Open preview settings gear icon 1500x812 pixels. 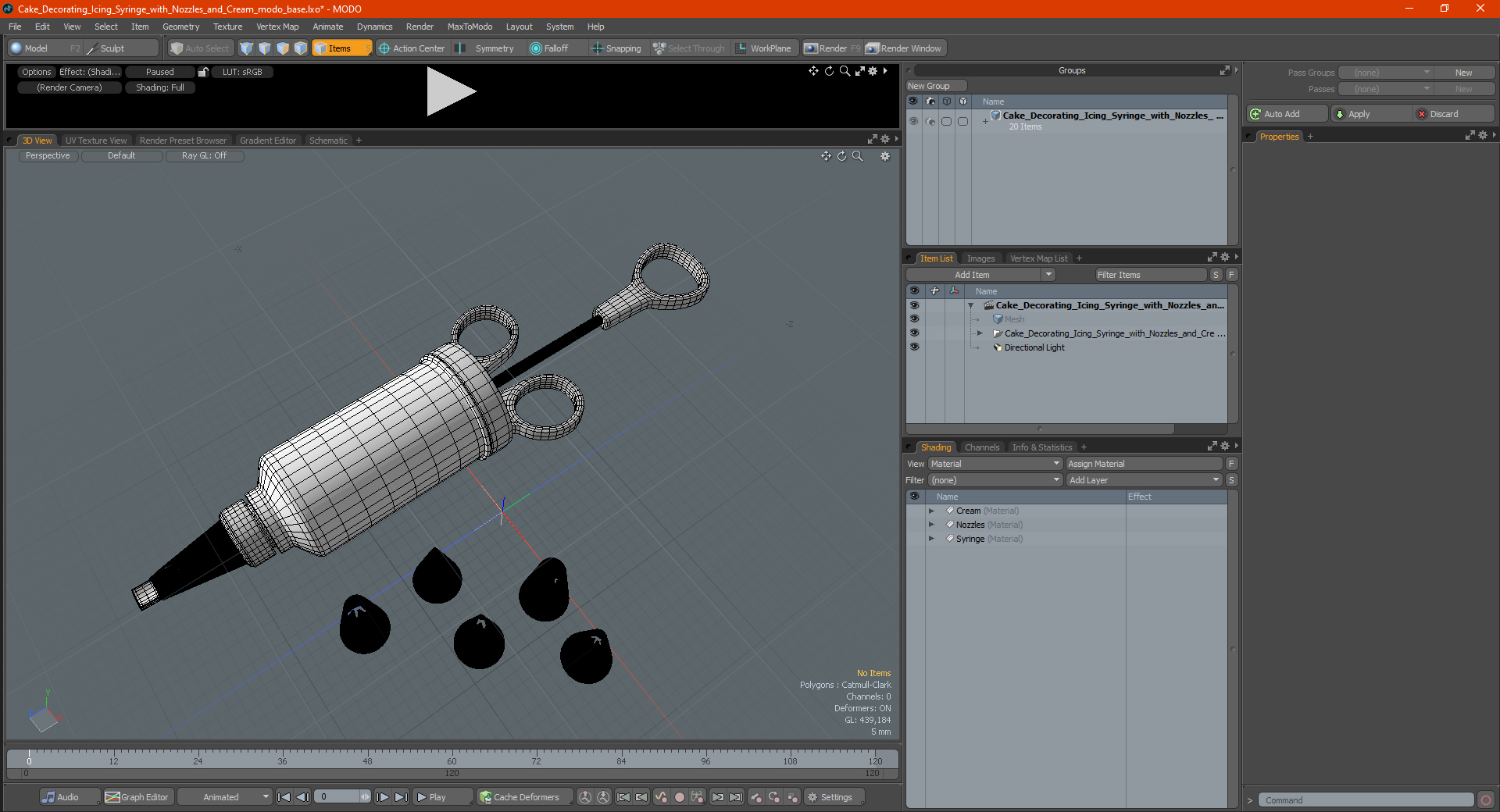pyautogui.click(x=873, y=71)
